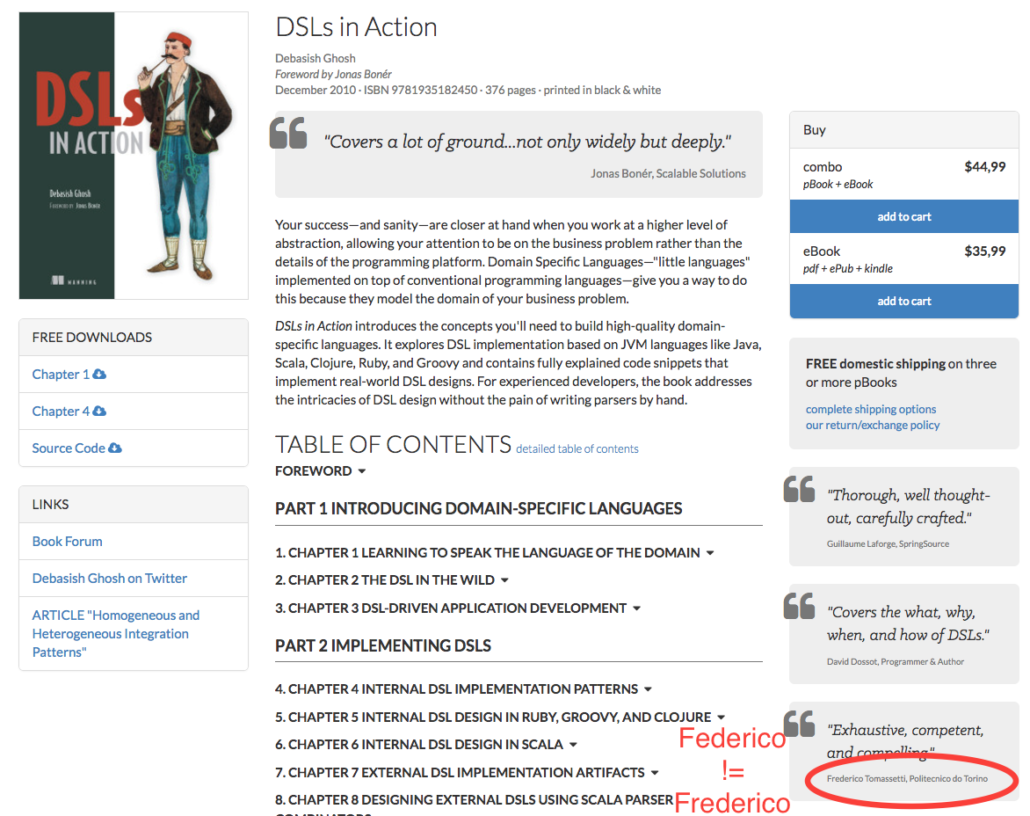Open the Book Forum link
The height and width of the screenshot is (816, 1030).
[67, 541]
